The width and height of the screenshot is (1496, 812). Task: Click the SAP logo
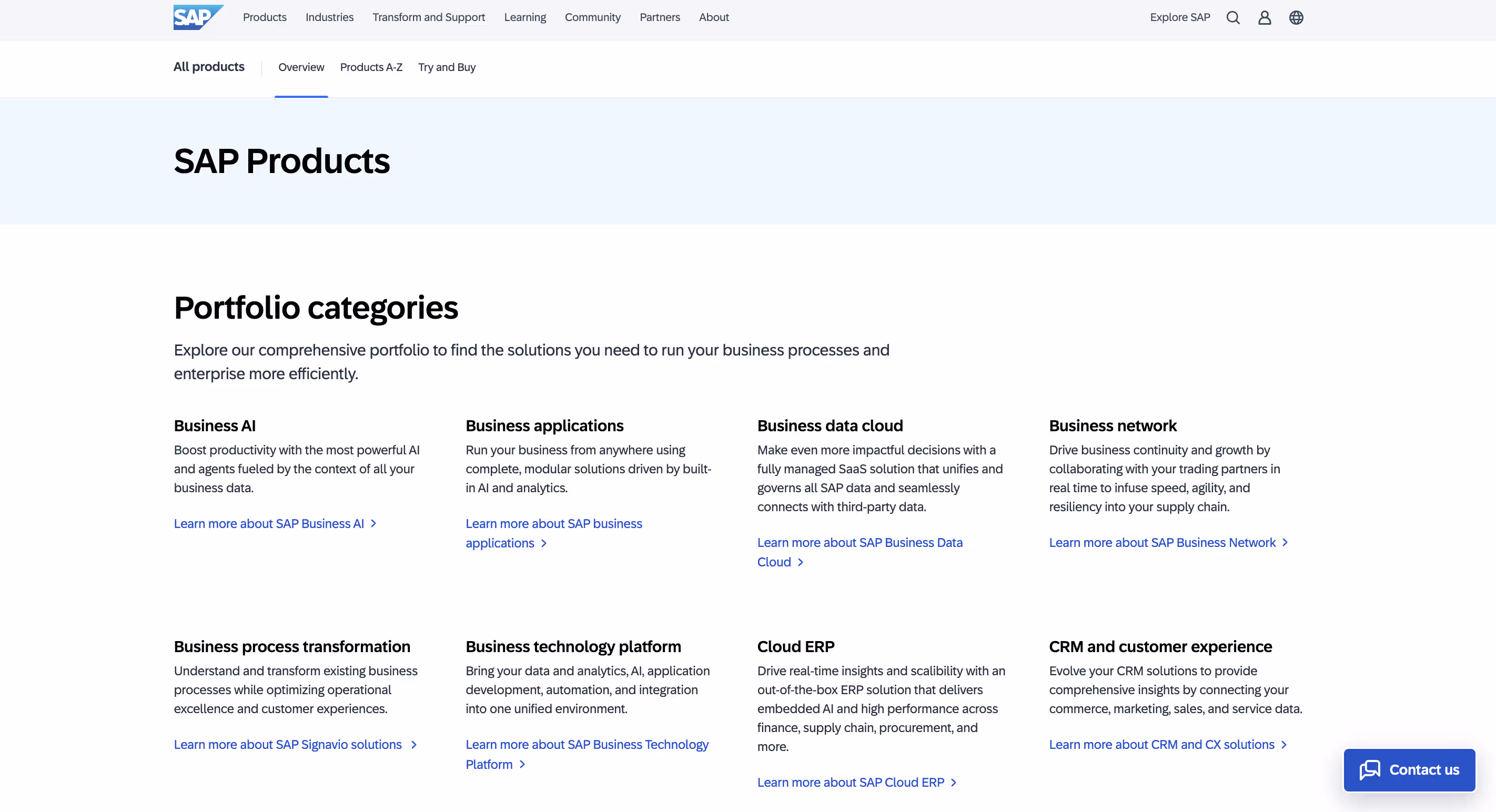pos(199,17)
